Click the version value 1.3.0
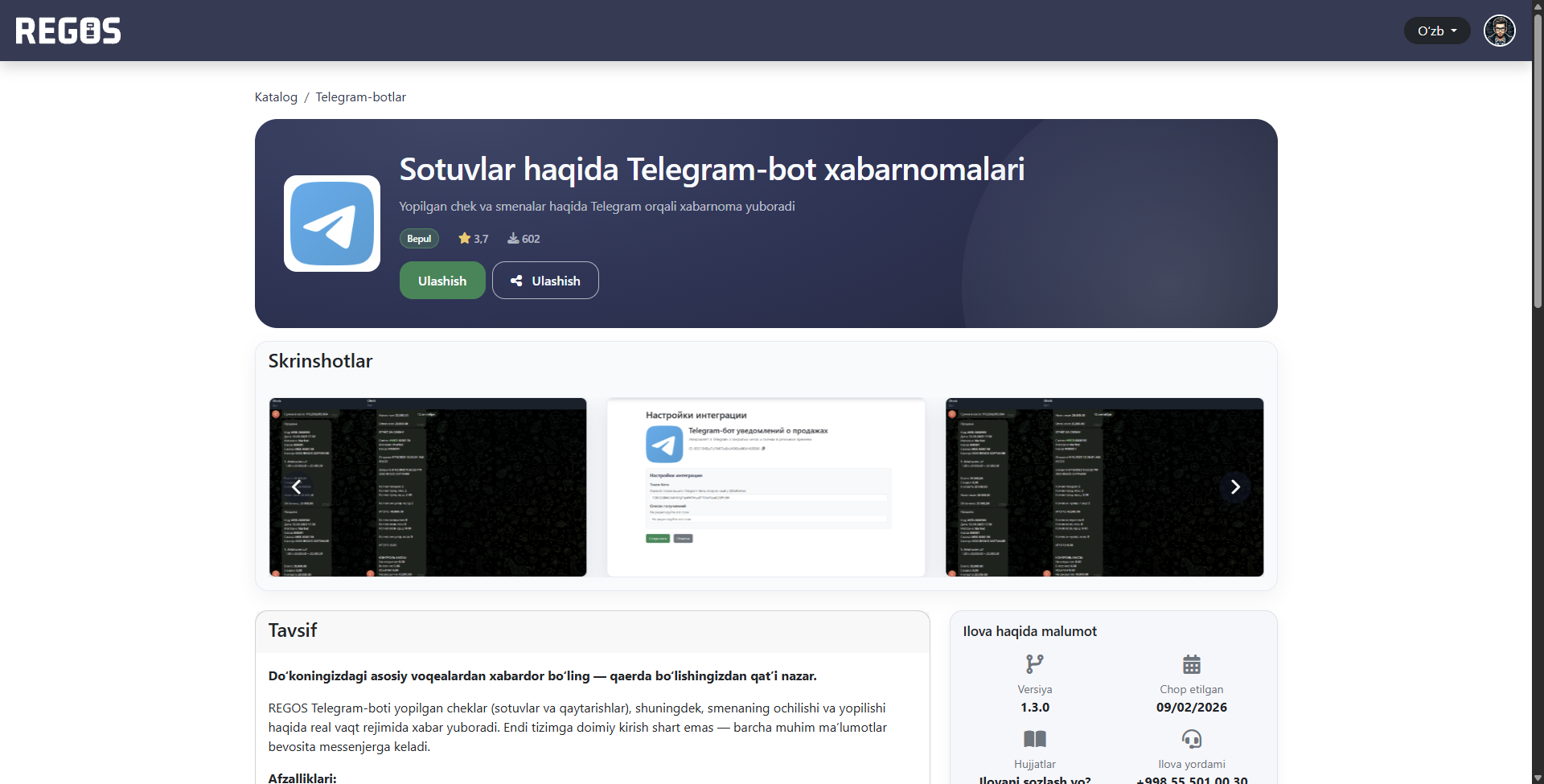Screen dimensions: 1544x784 [1035, 708]
